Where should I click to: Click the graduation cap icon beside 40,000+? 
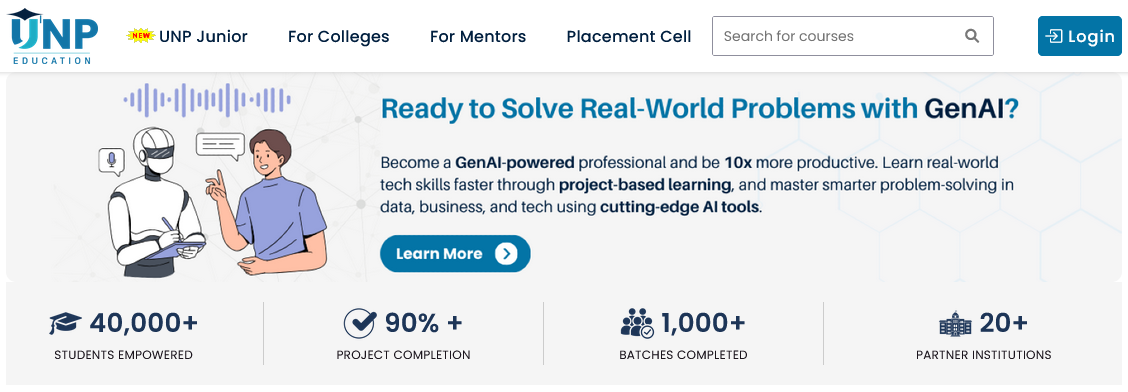point(65,324)
